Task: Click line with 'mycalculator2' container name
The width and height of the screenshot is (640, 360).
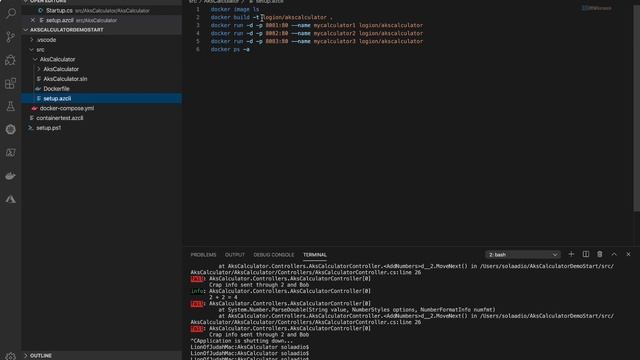Action: coord(317,33)
